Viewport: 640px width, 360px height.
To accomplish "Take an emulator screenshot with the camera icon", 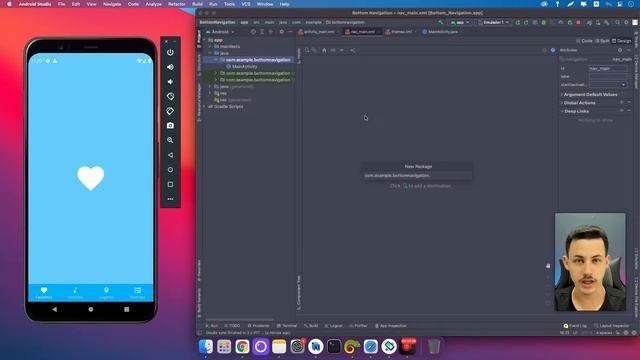I will click(x=170, y=126).
